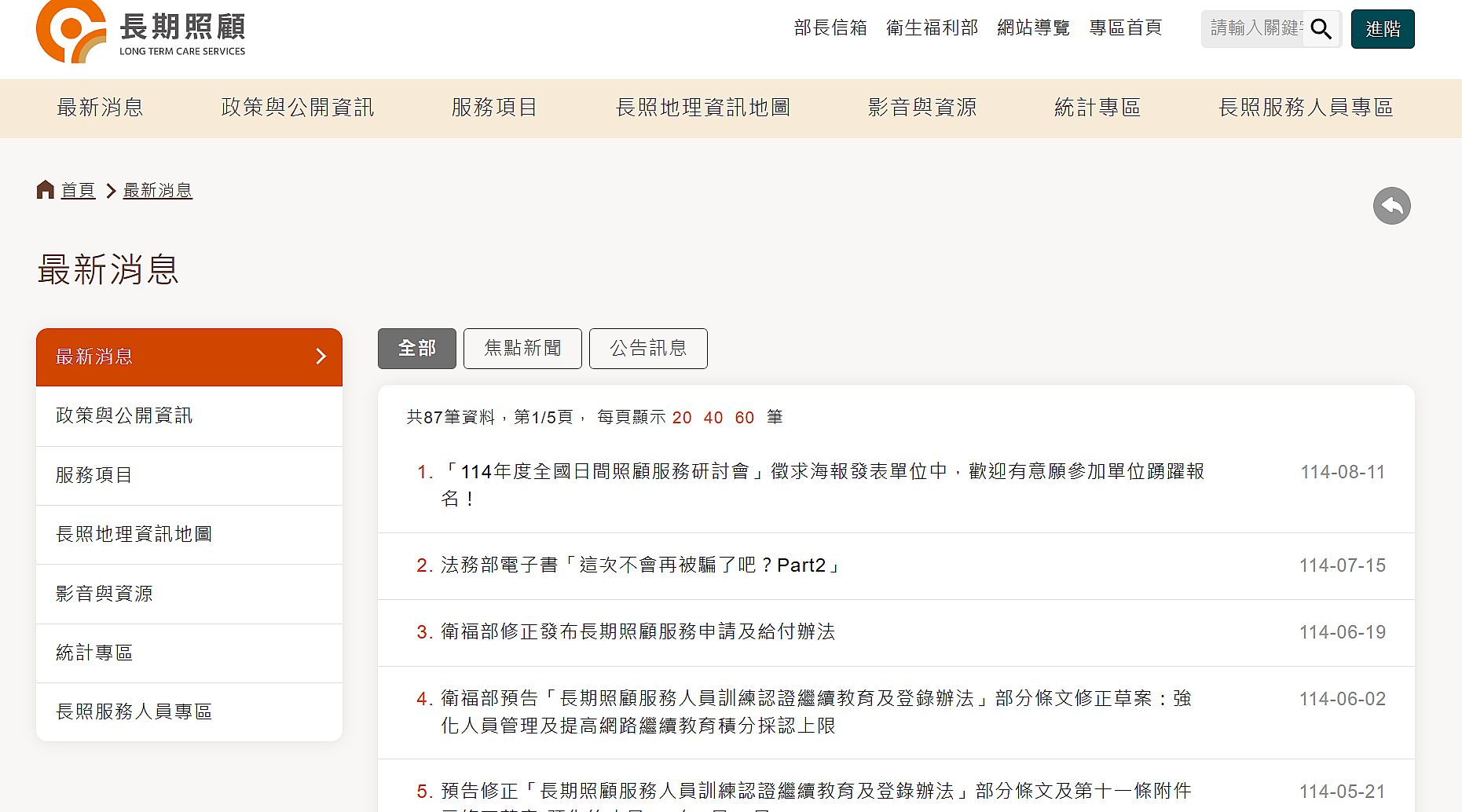Screen dimensions: 1462x812
Task: Show 40 items per page
Action: coord(713,418)
